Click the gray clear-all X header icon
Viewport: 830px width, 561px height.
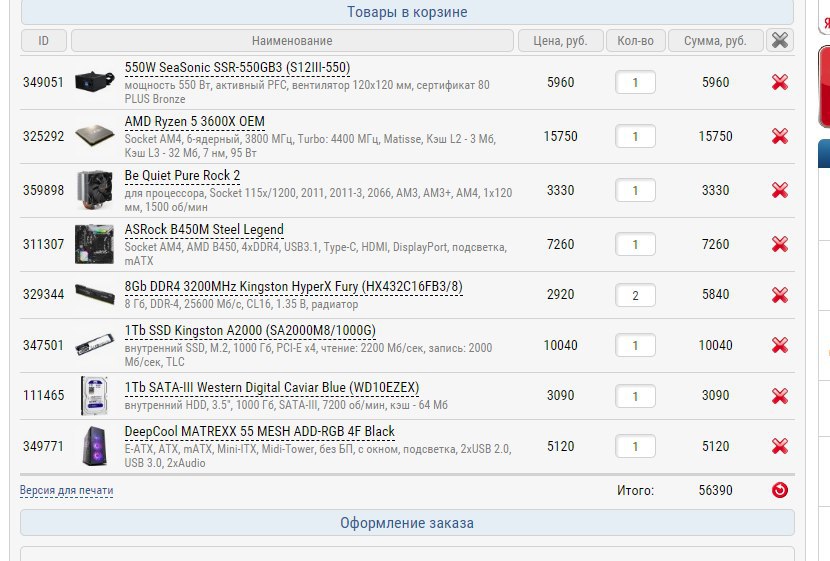tap(780, 40)
